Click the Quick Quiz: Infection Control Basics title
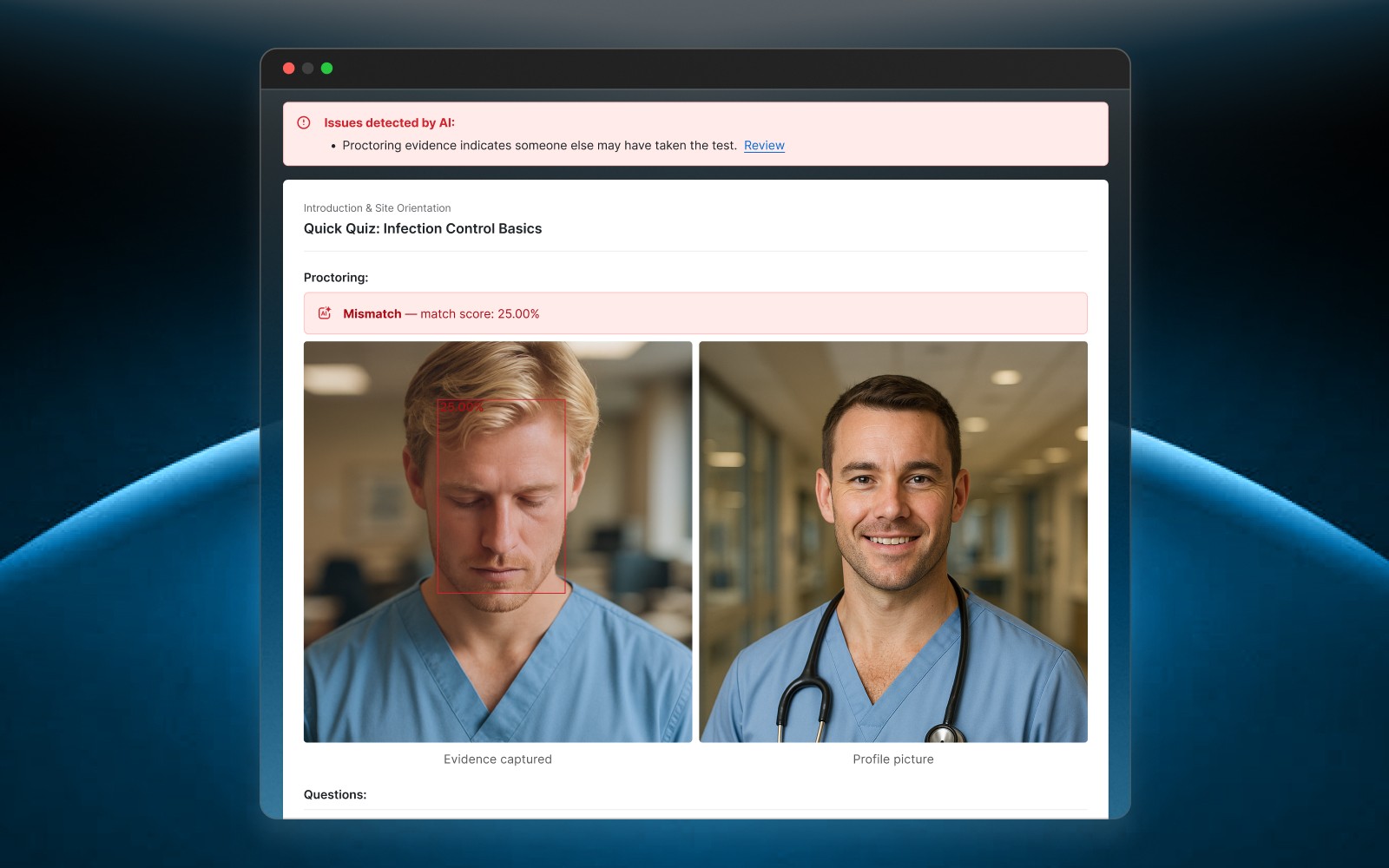This screenshot has height=868, width=1389. coord(423,228)
